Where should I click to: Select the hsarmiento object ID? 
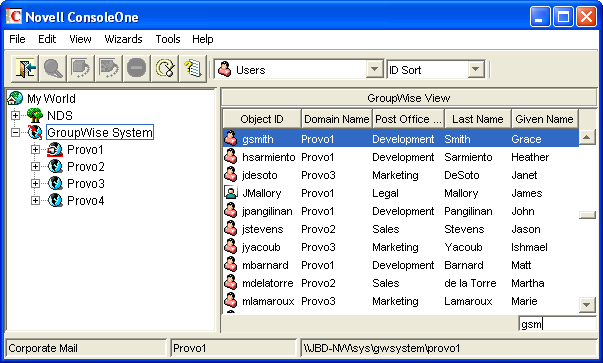268,157
